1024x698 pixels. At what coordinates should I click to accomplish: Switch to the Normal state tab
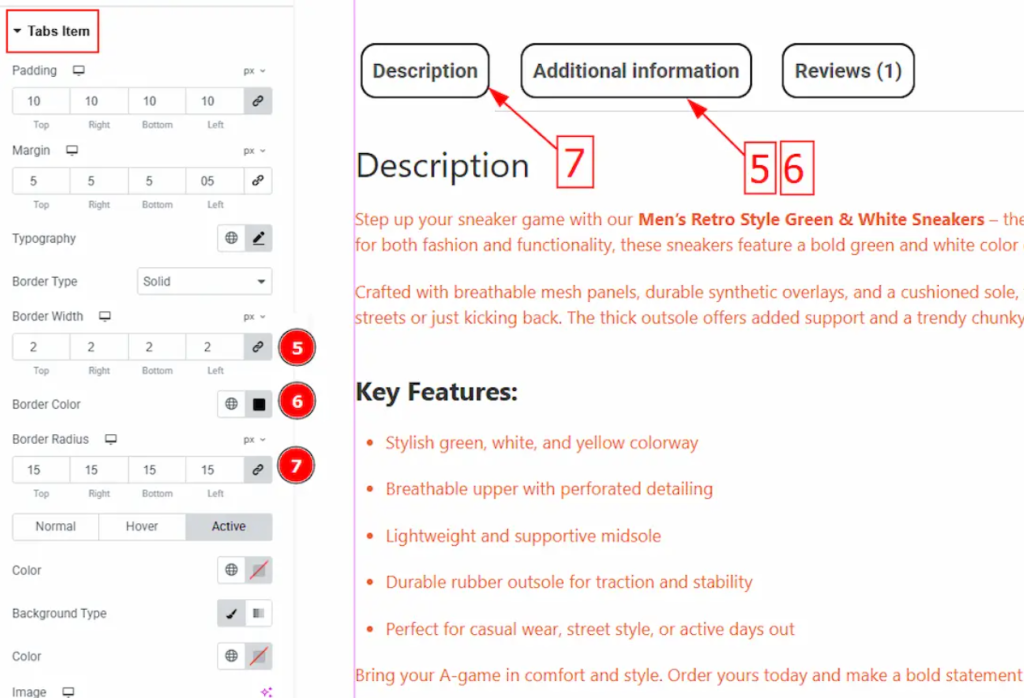[x=55, y=526]
